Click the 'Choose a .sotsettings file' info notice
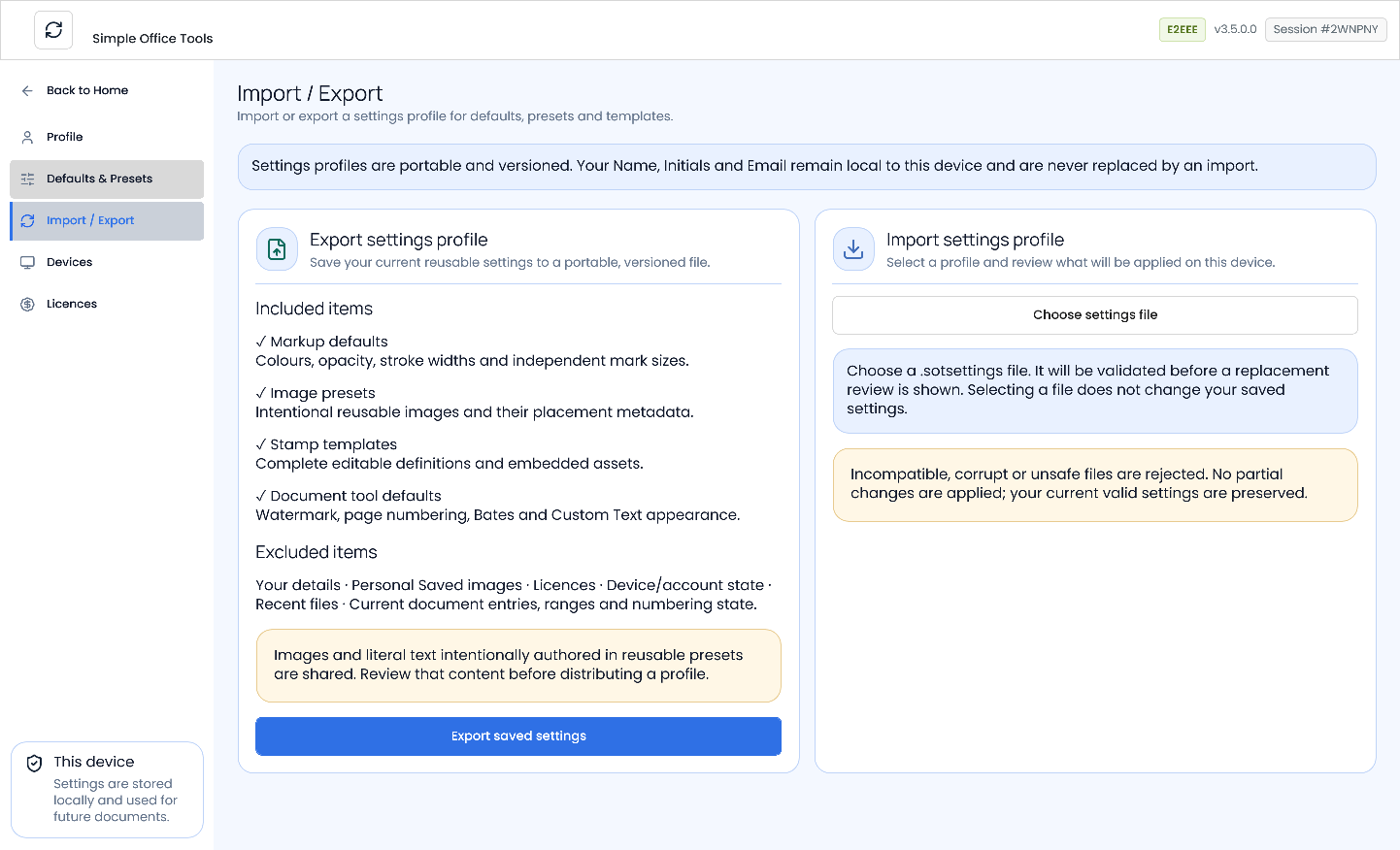The image size is (1400, 850). point(1095,391)
